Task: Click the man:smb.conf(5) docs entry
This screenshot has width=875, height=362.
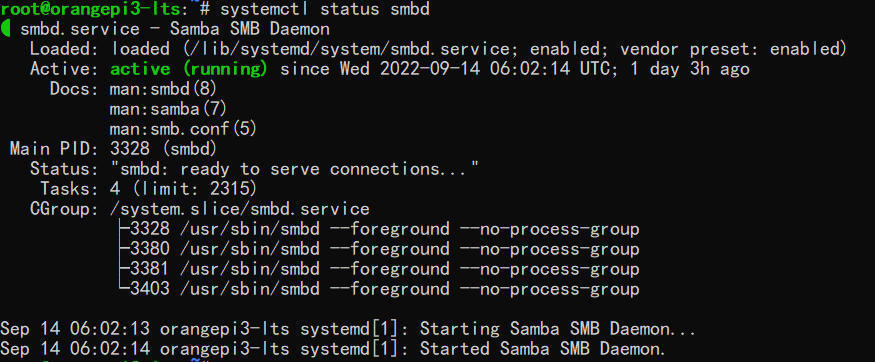Action: [x=183, y=129]
